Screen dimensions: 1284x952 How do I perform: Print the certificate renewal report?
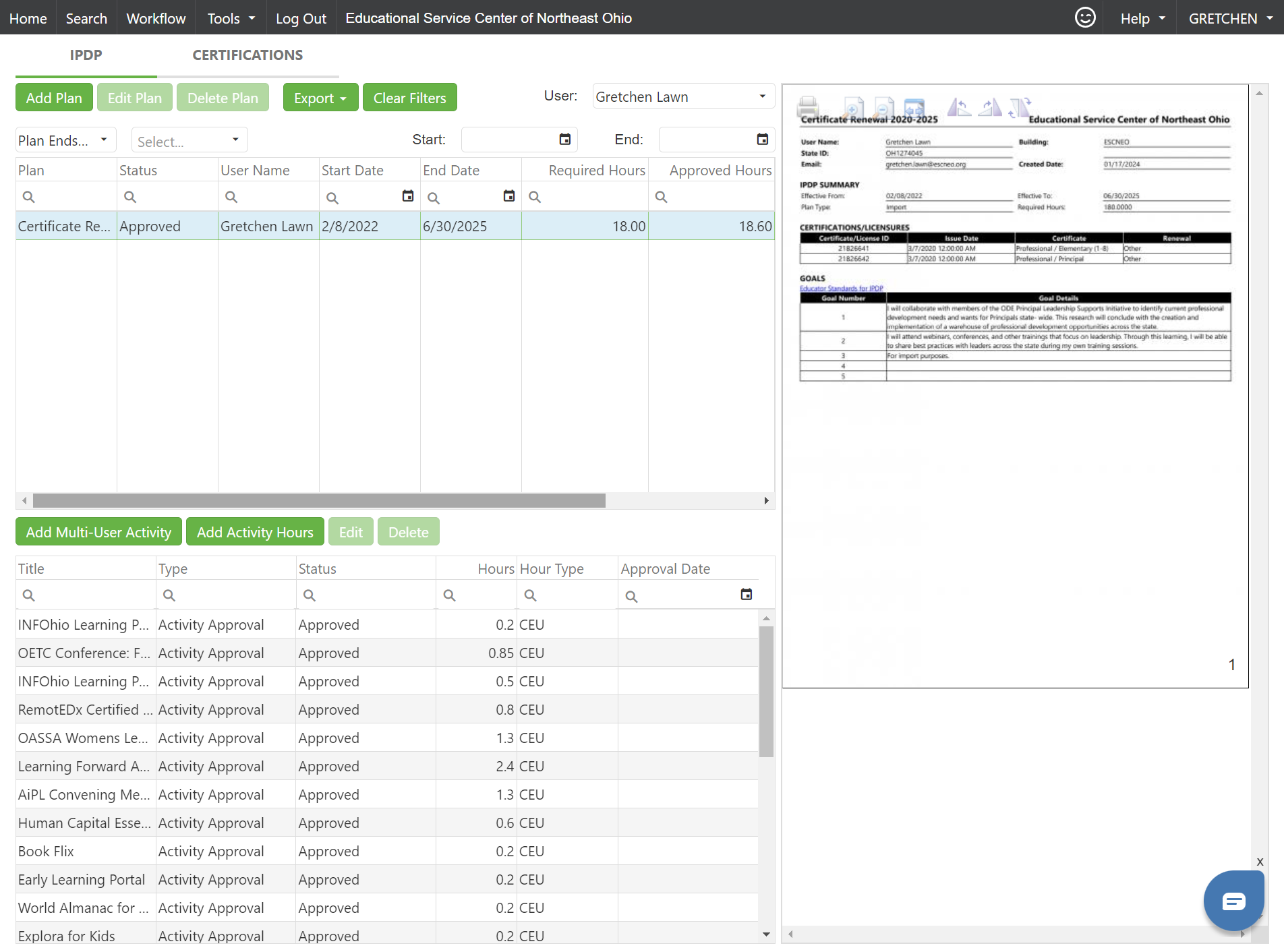click(x=808, y=107)
